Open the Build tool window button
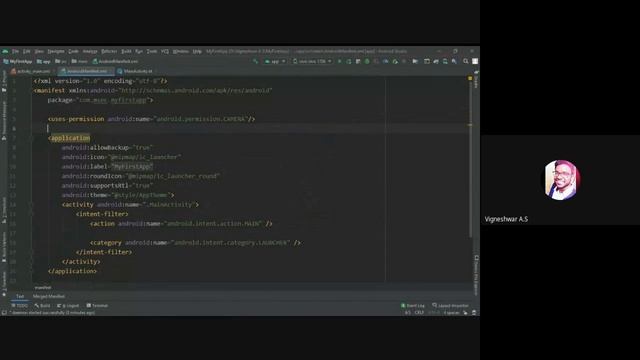 pyautogui.click(x=42, y=305)
